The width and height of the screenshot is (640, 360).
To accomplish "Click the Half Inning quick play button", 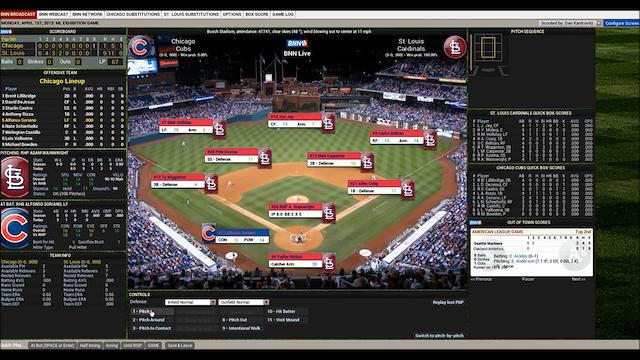I will pos(90,345).
